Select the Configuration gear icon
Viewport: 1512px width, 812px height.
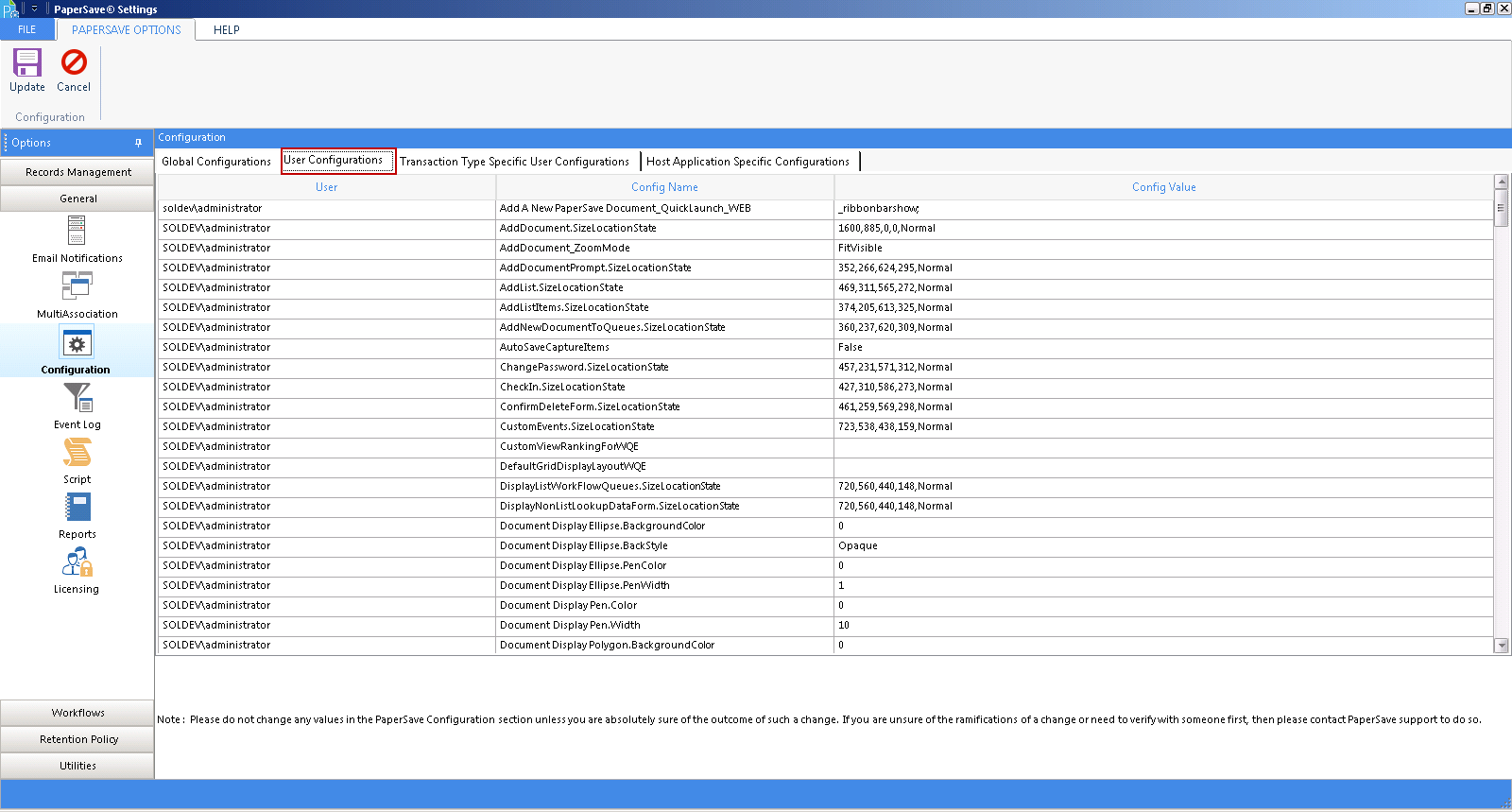click(77, 342)
